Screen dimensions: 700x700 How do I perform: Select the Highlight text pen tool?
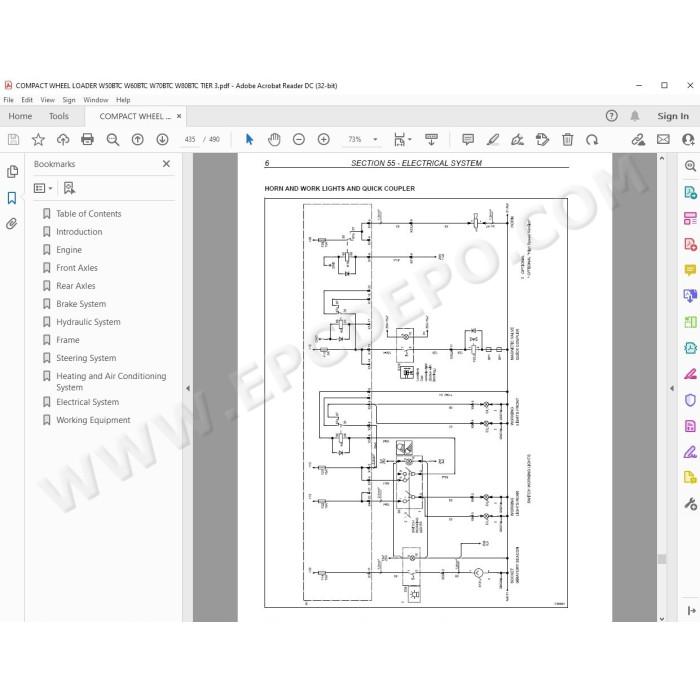tap(493, 140)
